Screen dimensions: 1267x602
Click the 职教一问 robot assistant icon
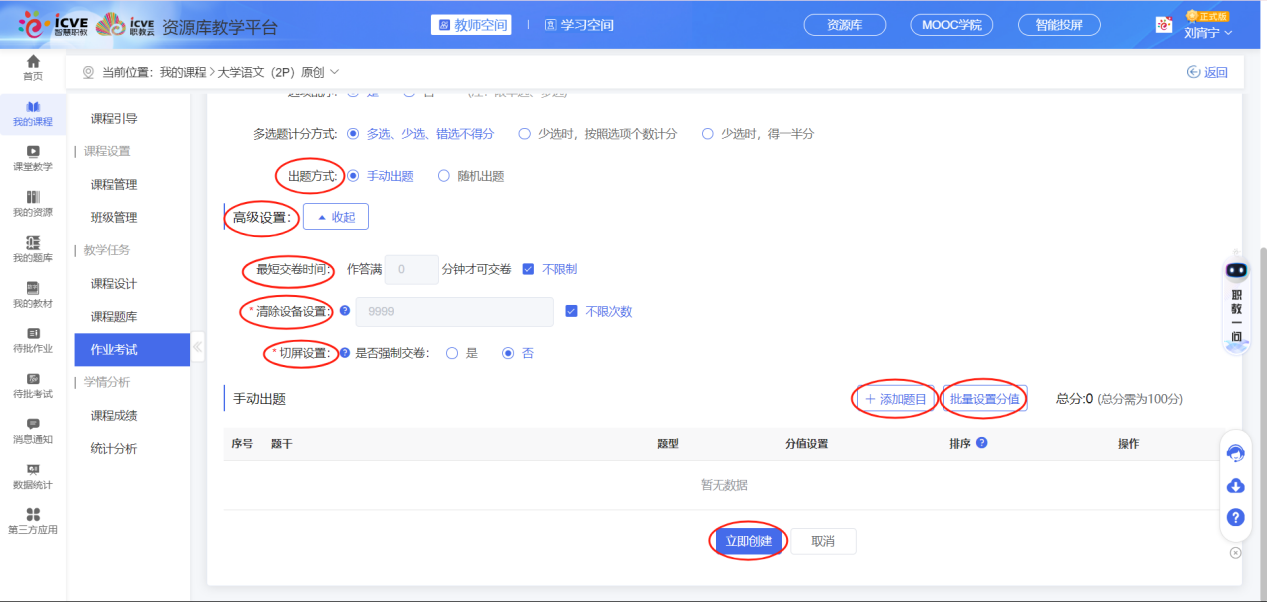coord(1237,271)
